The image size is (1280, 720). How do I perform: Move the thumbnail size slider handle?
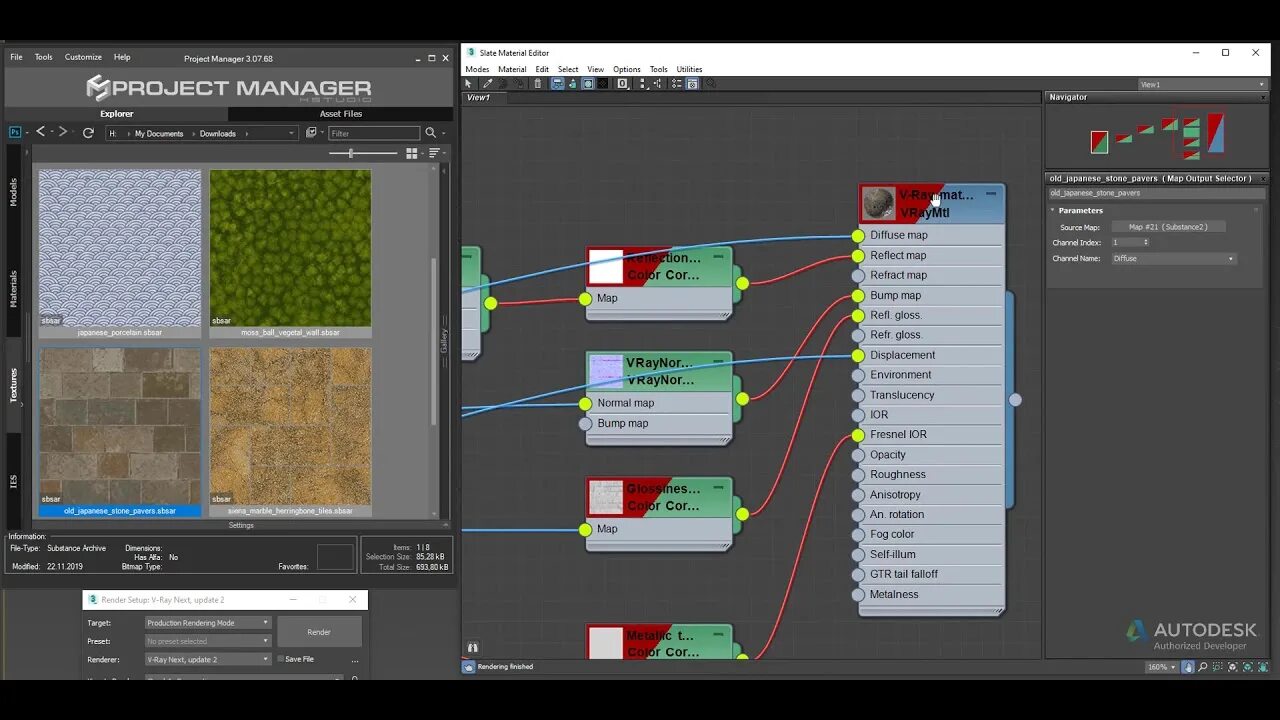pyautogui.click(x=350, y=153)
